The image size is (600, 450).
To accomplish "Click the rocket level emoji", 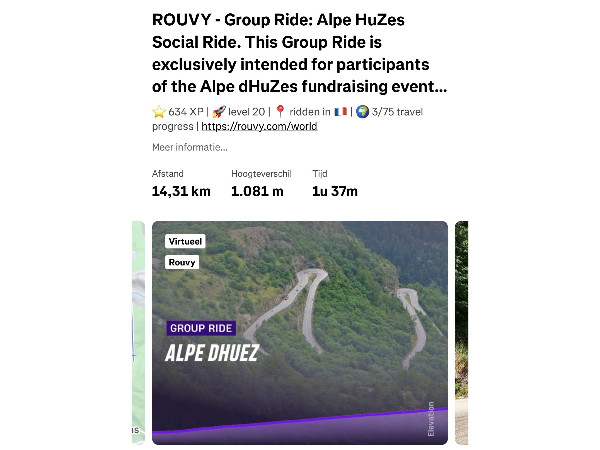I will click(x=218, y=112).
